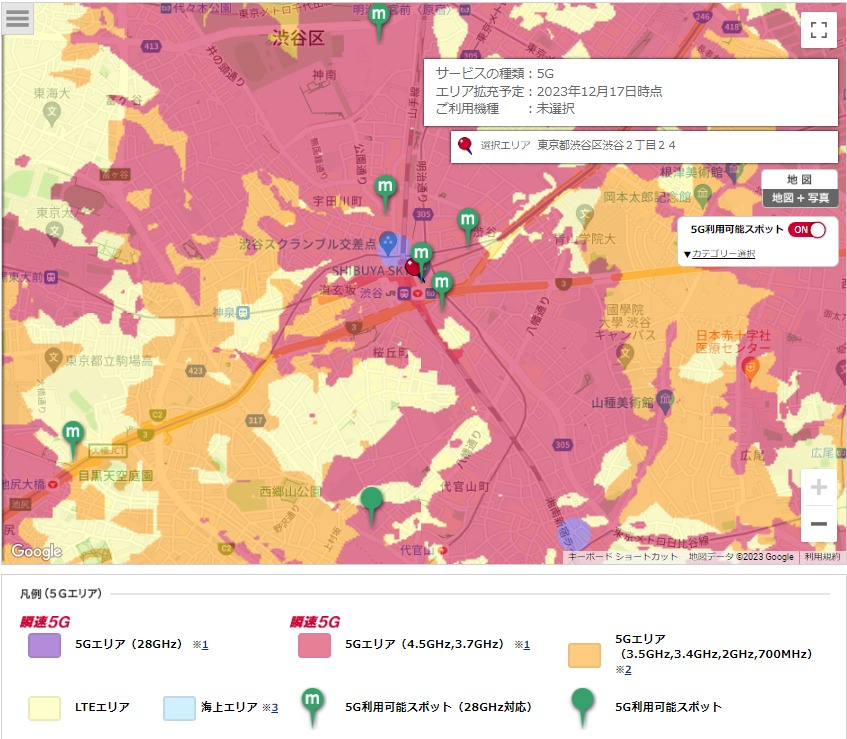Click 利用規約 terms link on map

click(x=822, y=557)
